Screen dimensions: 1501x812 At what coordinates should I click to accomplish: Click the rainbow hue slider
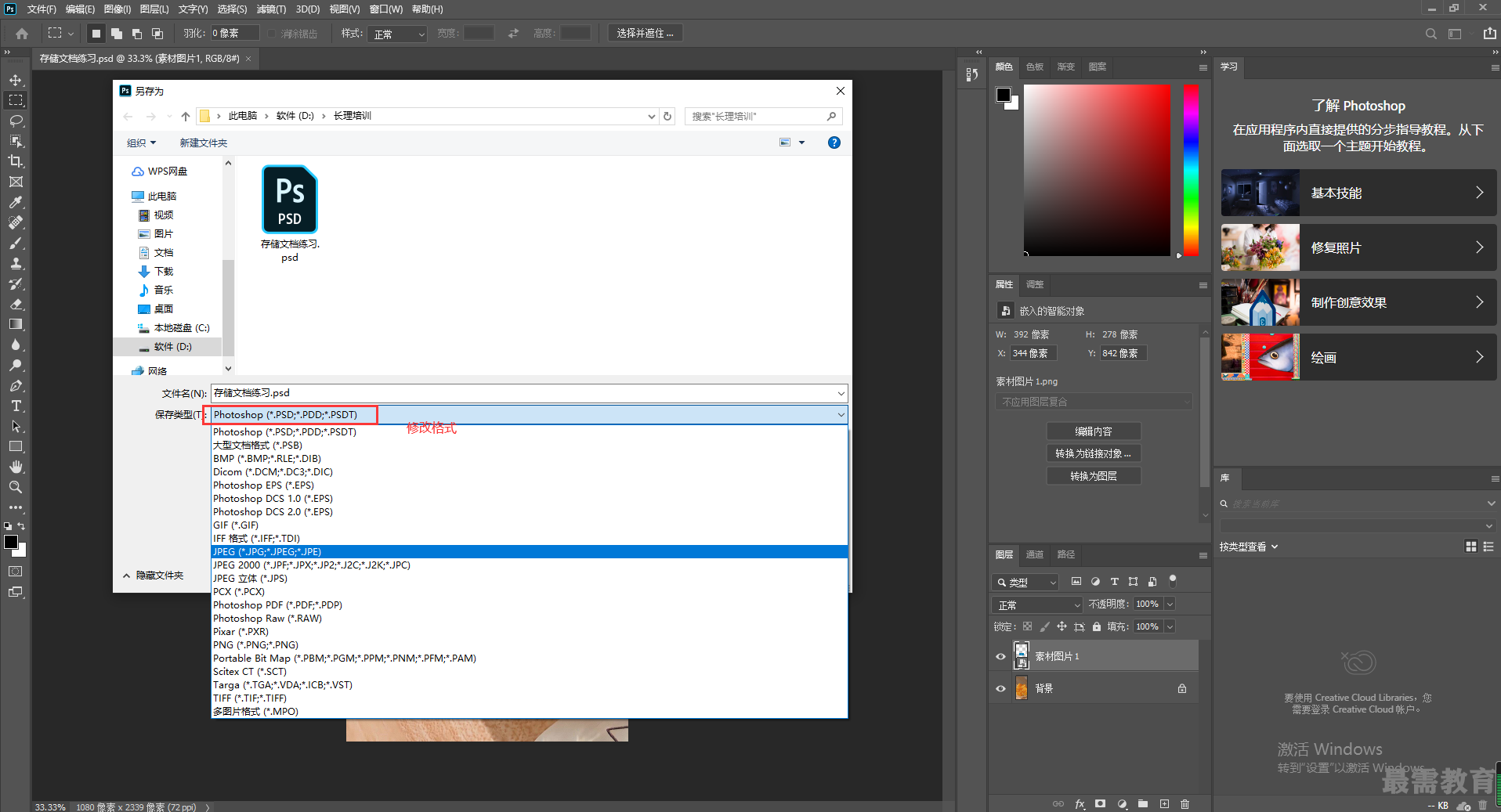(x=1191, y=170)
